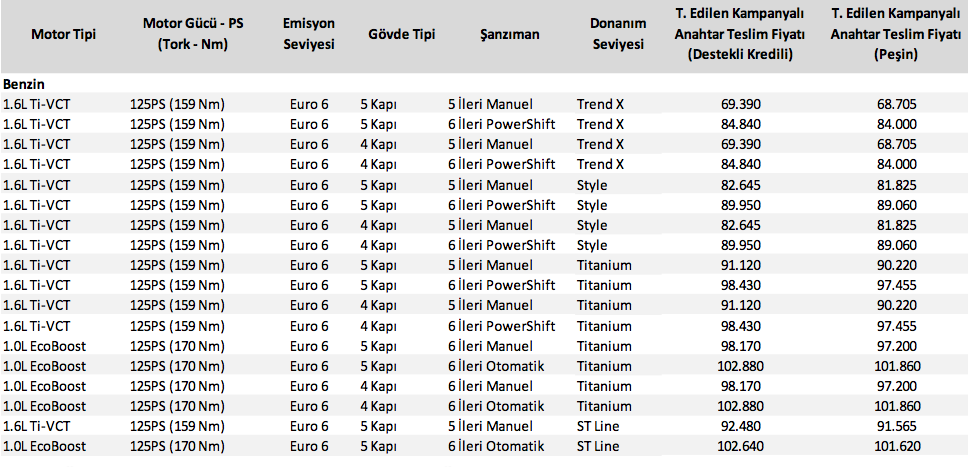Image resolution: width=968 pixels, height=467 pixels.
Task: Select ST Line in the 1.0L EcoBoost row
Action: click(x=598, y=447)
